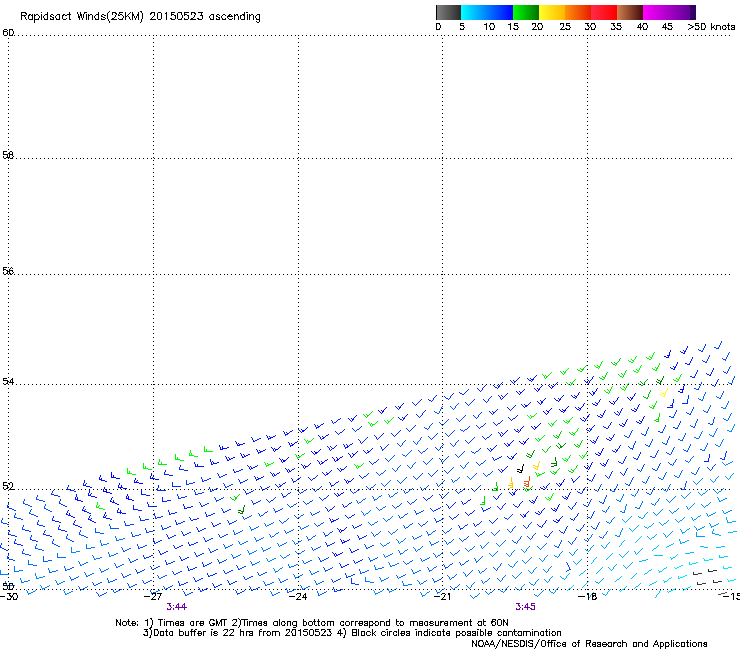Click the latitude label '52'
This screenshot has width=740, height=650.
[x=8, y=486]
